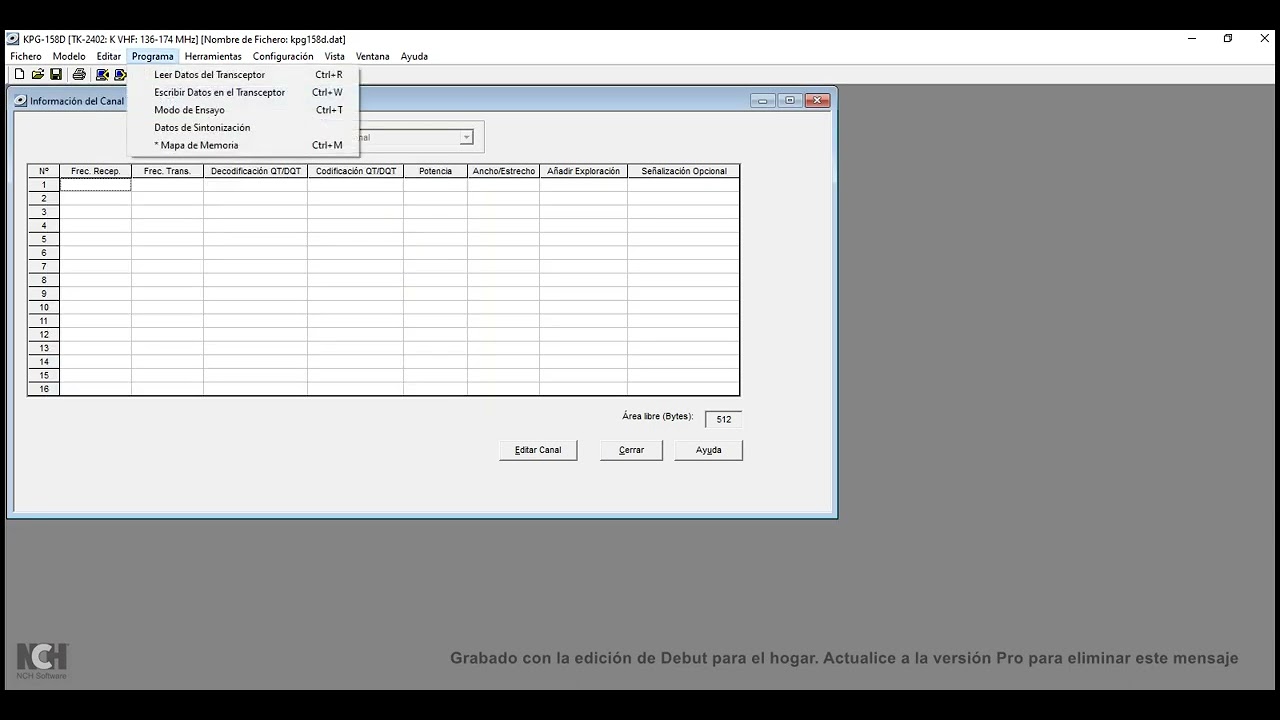Click the Nº column header

tap(44, 171)
